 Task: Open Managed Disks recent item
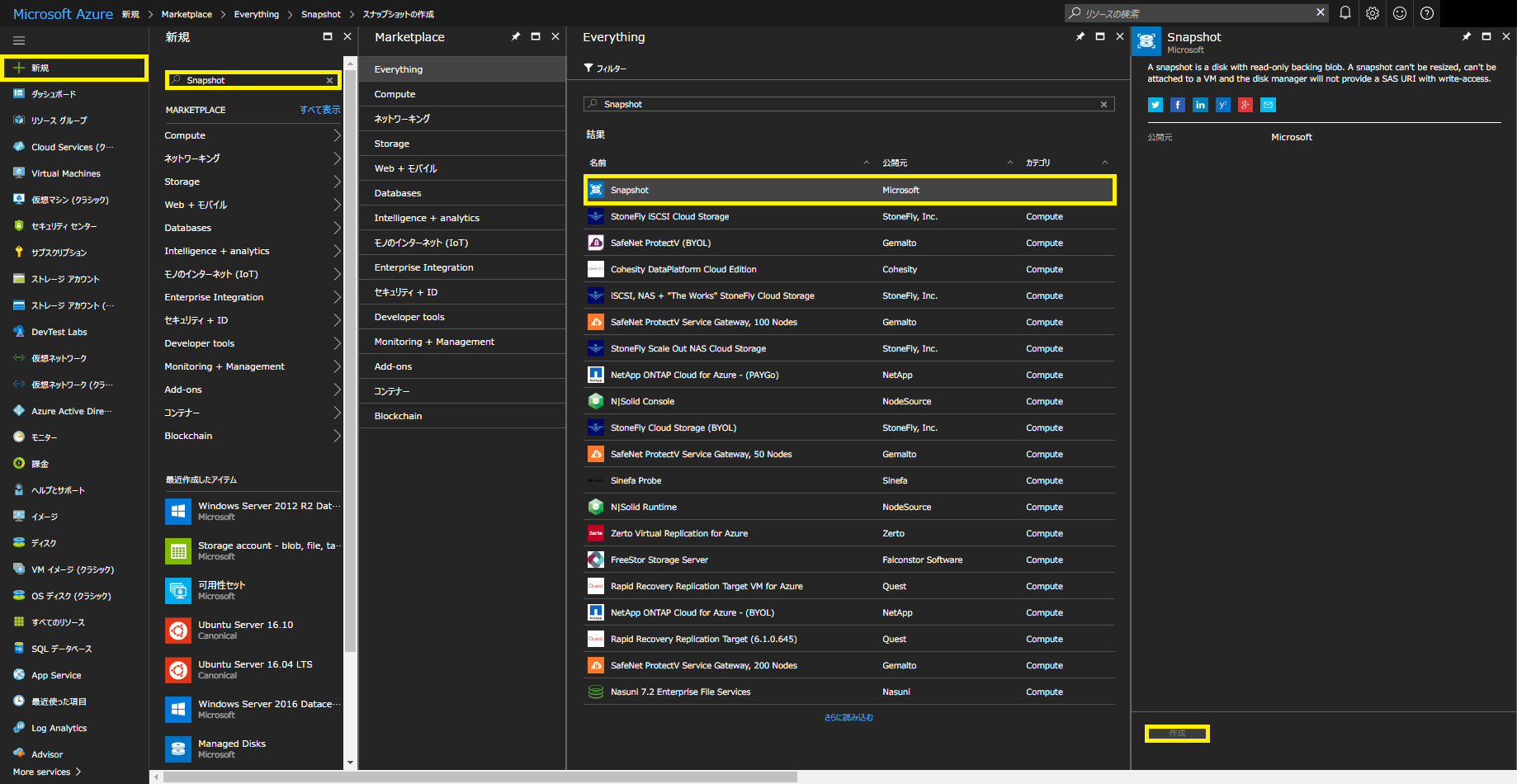[x=253, y=749]
